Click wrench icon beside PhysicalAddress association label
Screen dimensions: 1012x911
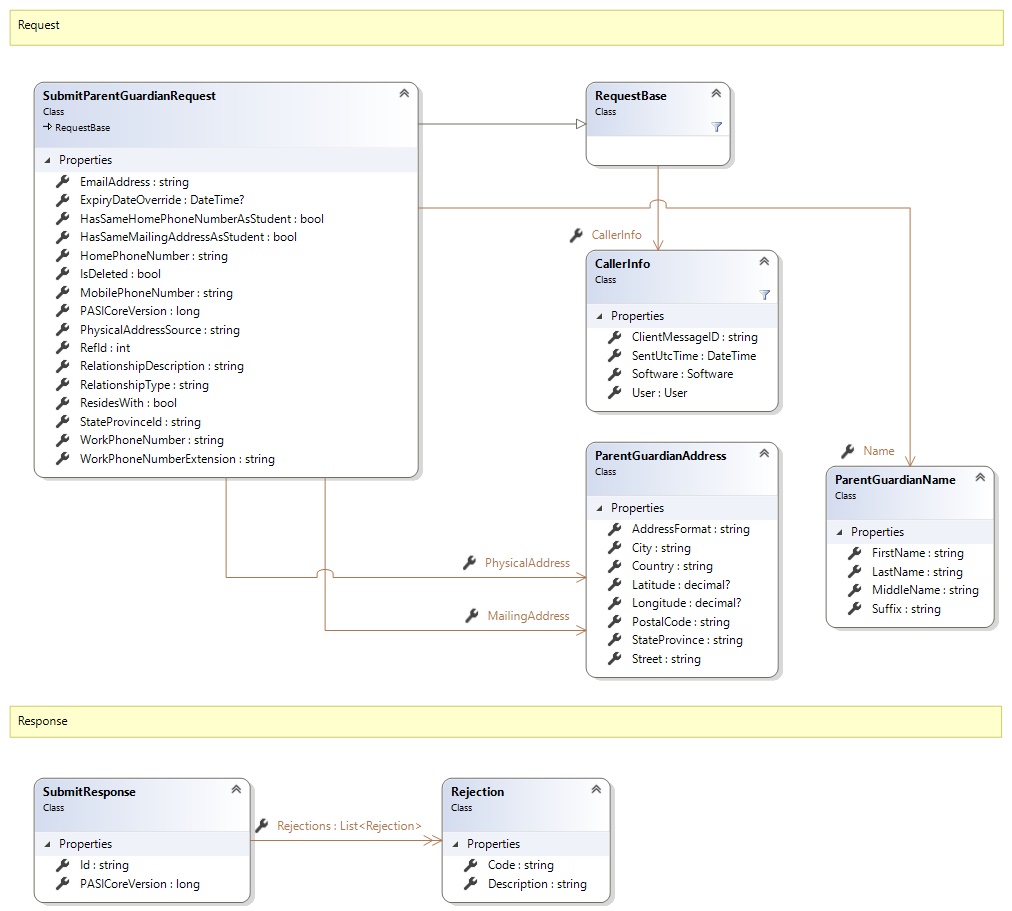pos(469,563)
